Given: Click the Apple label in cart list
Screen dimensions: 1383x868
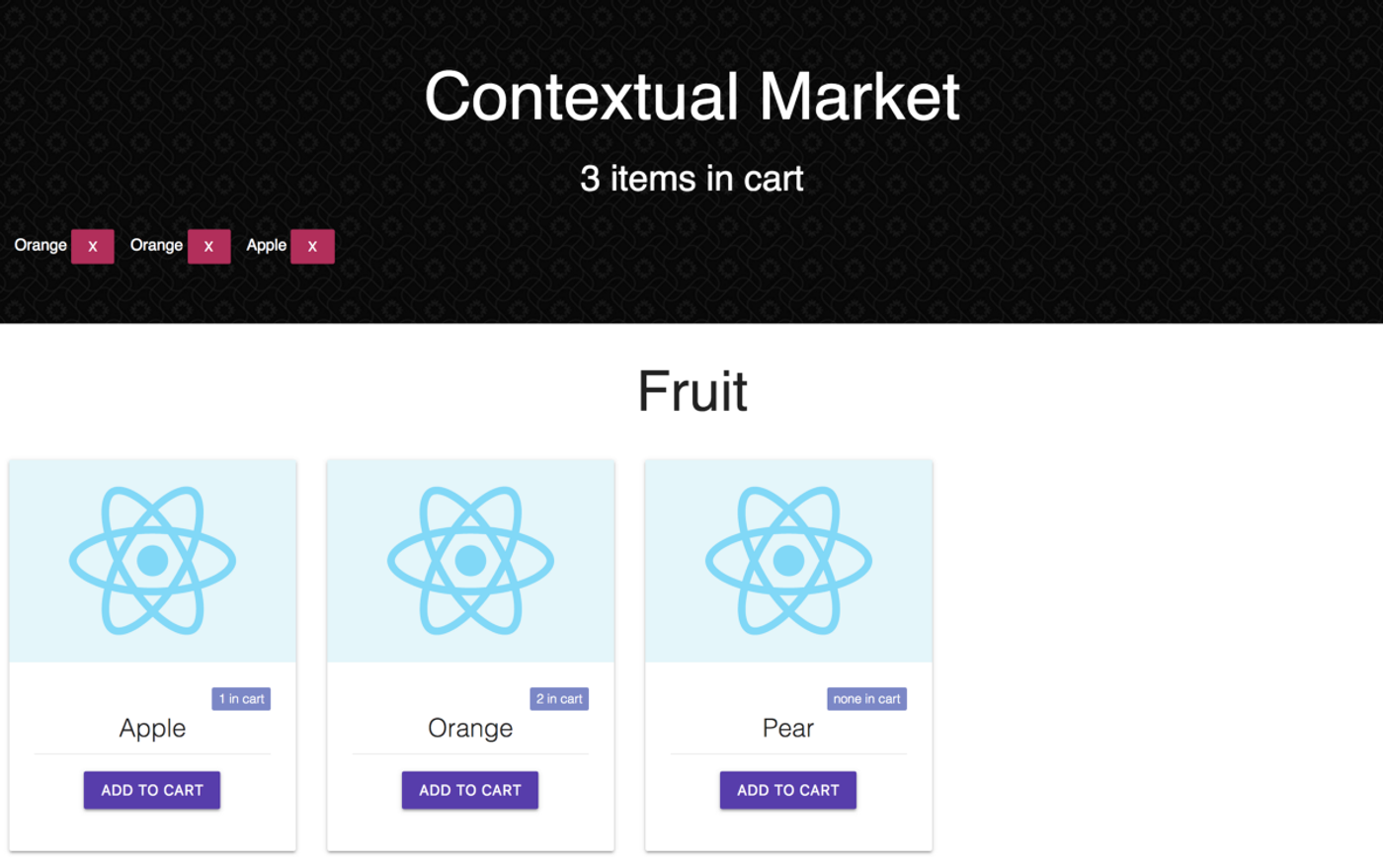Looking at the screenshot, I should coord(266,245).
